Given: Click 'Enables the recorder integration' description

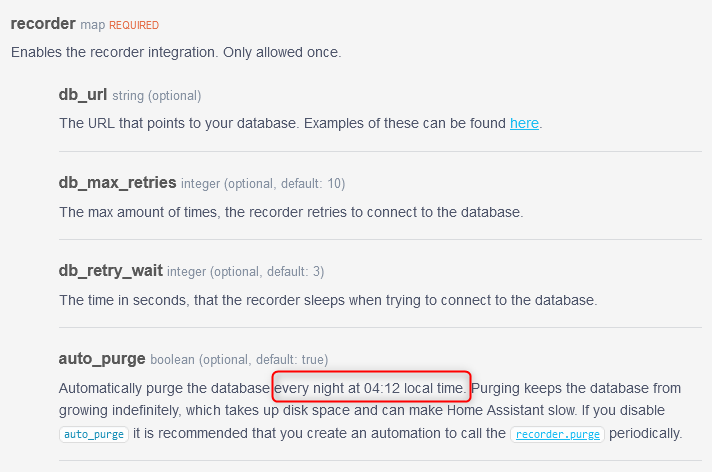Looking at the screenshot, I should point(176,52).
